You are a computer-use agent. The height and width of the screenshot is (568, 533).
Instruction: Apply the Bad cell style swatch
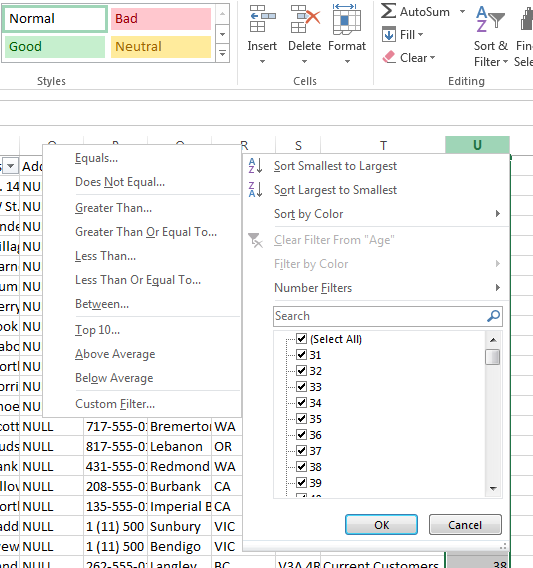click(x=161, y=18)
